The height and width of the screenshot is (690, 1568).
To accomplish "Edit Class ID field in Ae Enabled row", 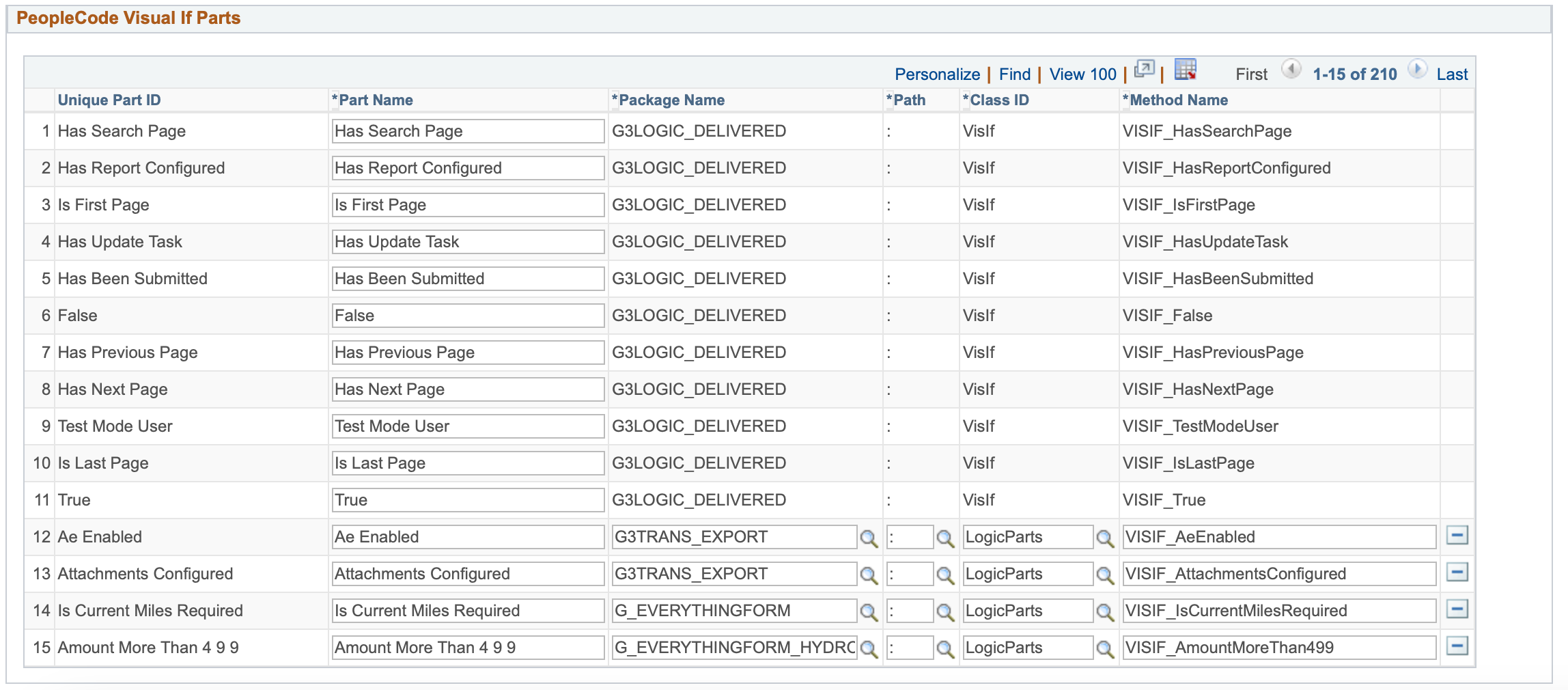I will pyautogui.click(x=1028, y=537).
